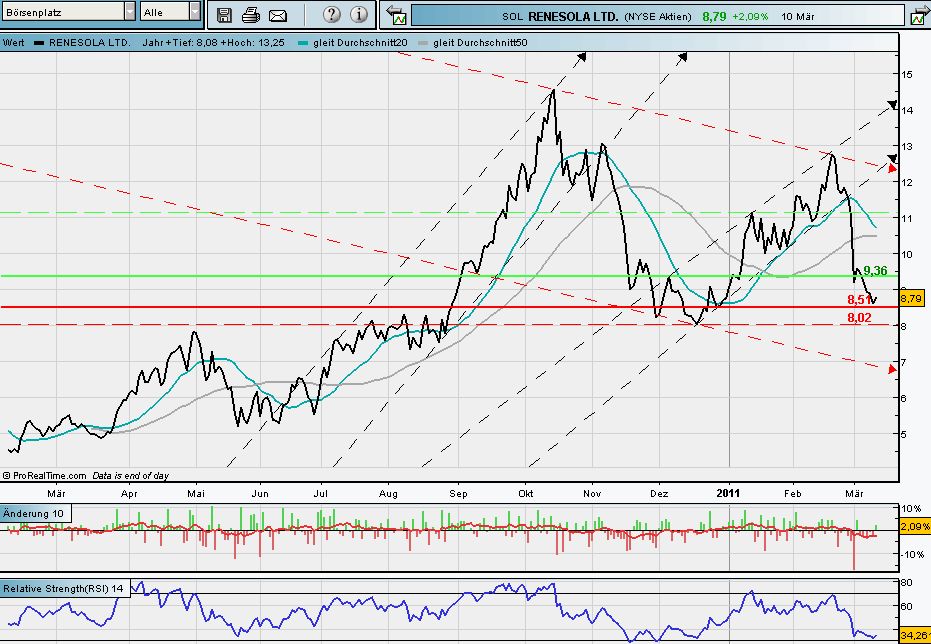The image size is (931, 644).
Task: Show details with the info icon
Action: 359,15
